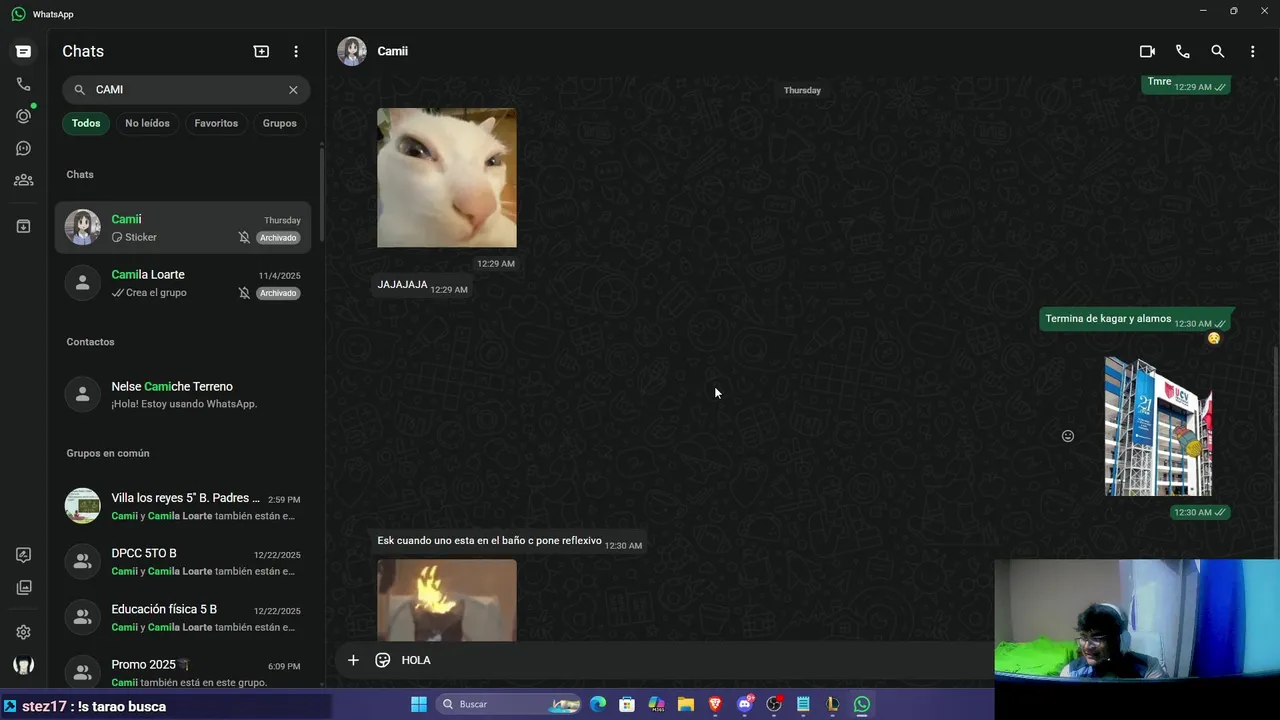The height and width of the screenshot is (720, 1280).
Task: Open the Educación física 5 B group
Action: [x=183, y=618]
